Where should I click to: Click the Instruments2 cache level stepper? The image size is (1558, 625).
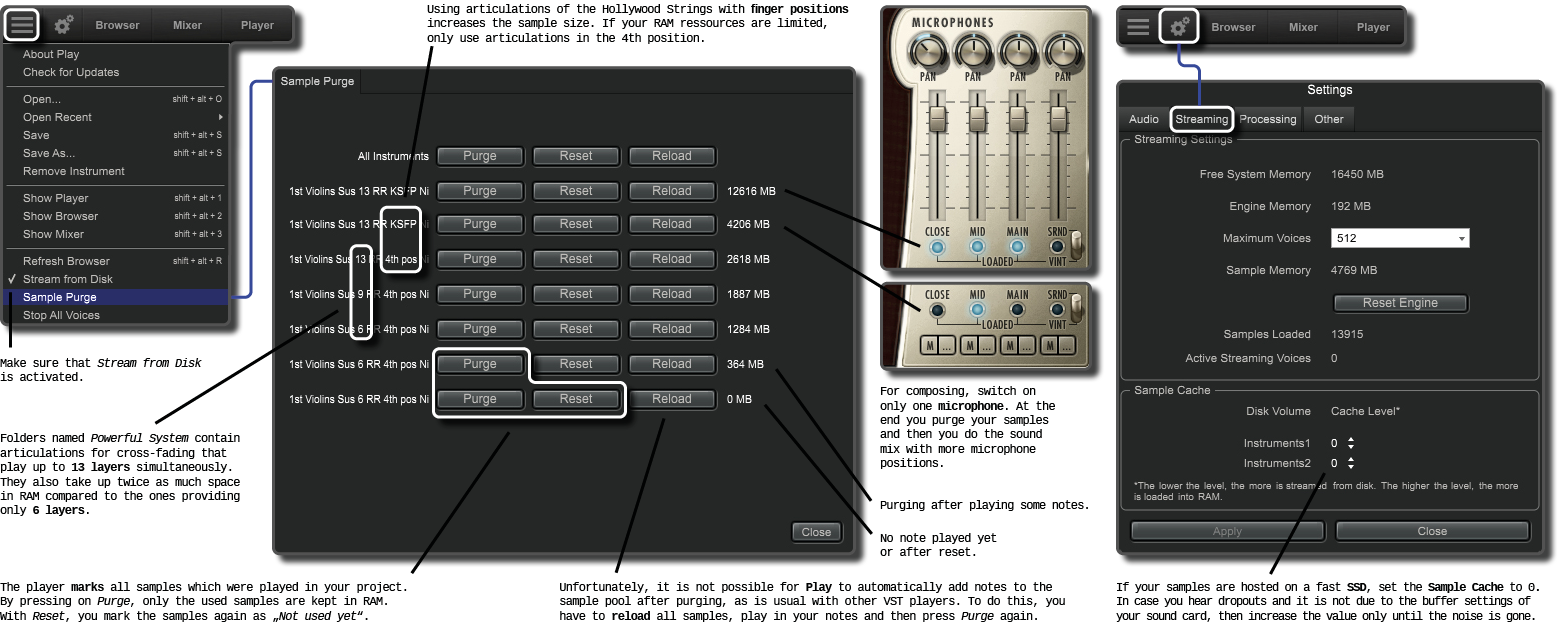1351,463
